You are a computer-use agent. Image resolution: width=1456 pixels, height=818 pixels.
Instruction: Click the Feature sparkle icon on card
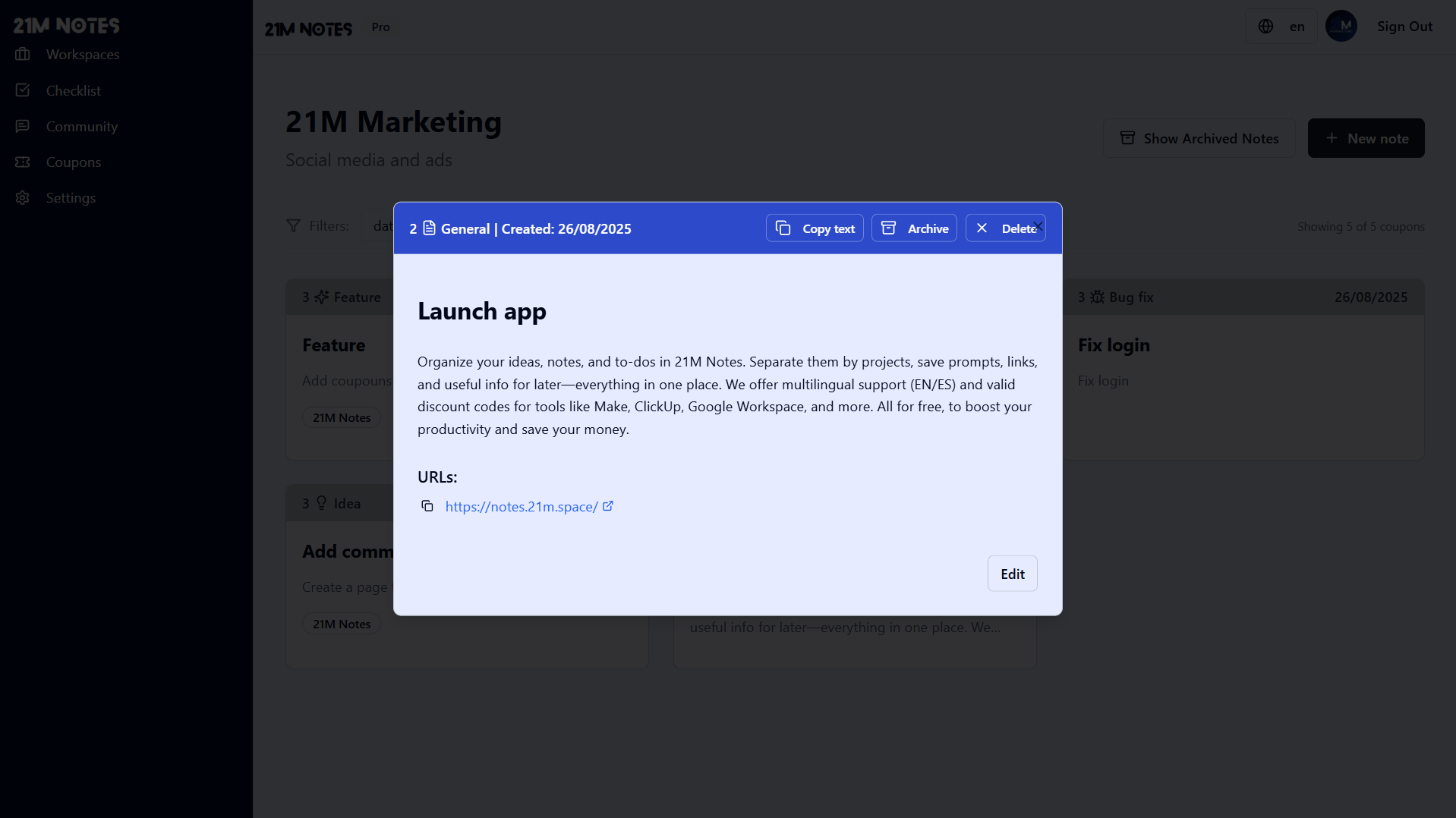pos(322,297)
